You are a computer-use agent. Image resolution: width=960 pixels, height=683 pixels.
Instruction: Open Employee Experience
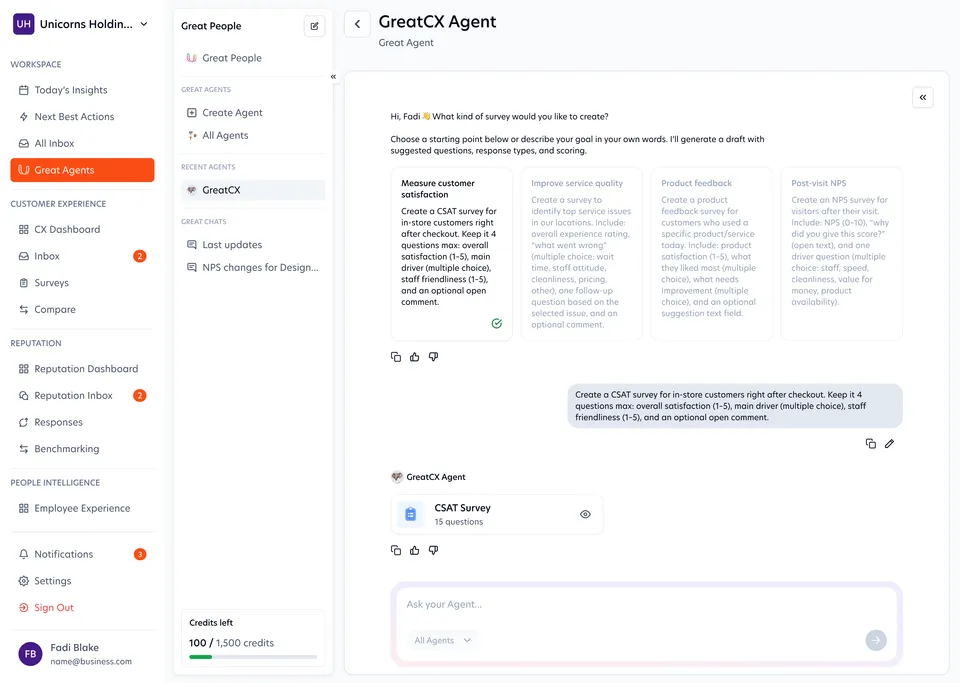point(82,508)
